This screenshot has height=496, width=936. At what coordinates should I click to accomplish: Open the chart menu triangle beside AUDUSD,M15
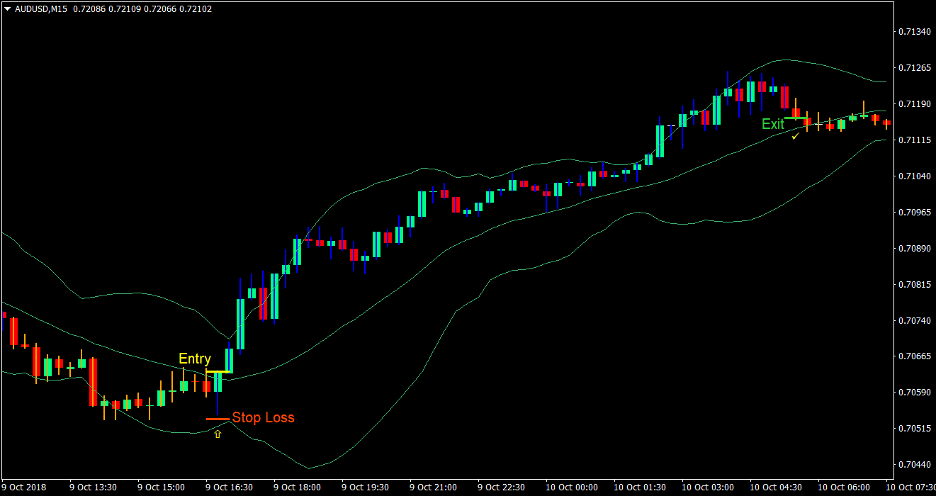pos(7,8)
